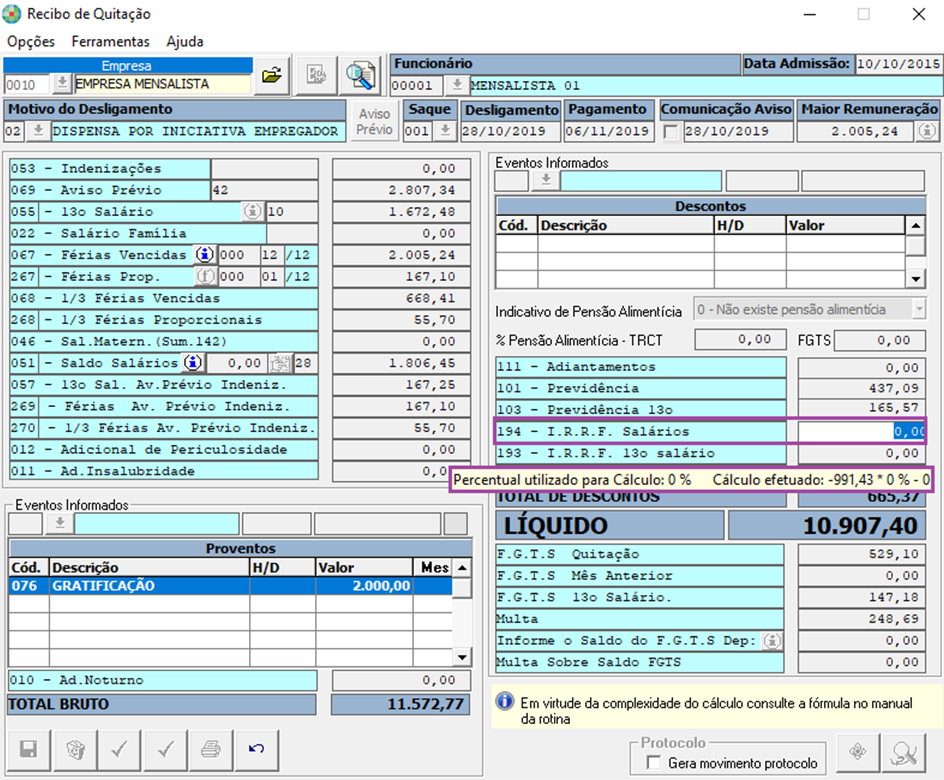Click the % Pensão Alimentícia TRCT field
The image size is (944, 780).
(741, 340)
